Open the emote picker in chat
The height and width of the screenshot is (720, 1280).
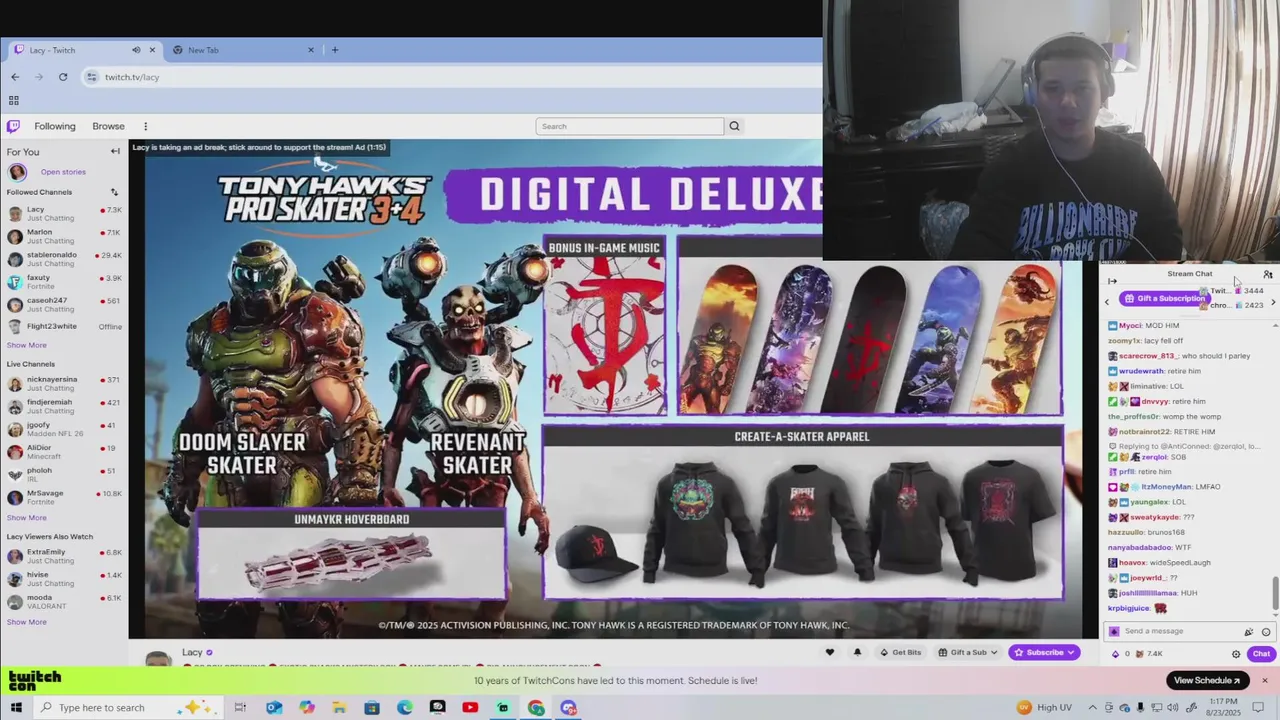point(1266,631)
